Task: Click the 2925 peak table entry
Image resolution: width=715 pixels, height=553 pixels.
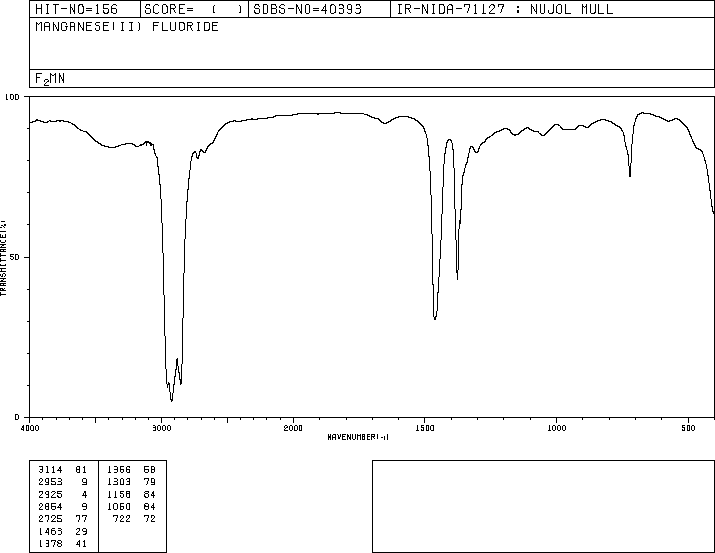Action: tap(50, 494)
